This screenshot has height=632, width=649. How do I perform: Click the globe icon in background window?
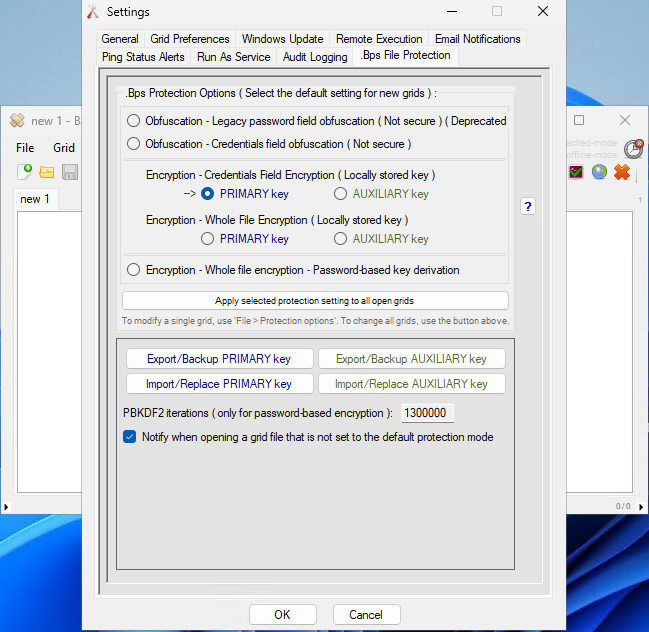599,172
